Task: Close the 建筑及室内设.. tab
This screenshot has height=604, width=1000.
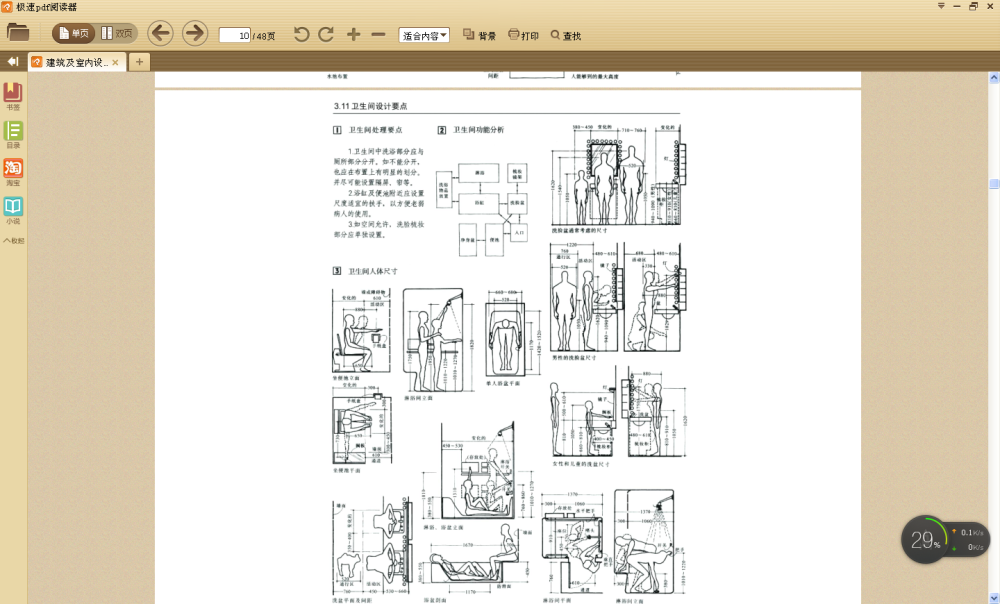Action: (115, 62)
